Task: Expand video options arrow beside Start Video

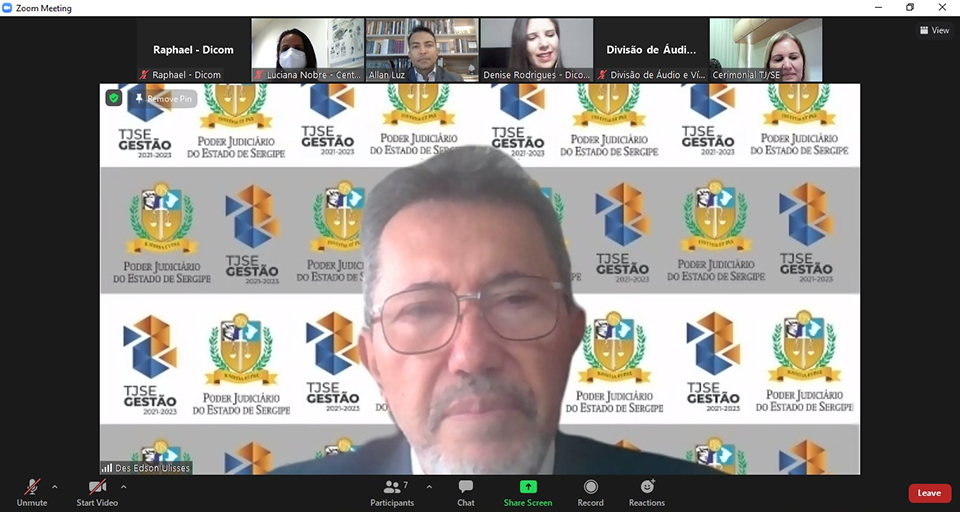Action: click(x=128, y=487)
